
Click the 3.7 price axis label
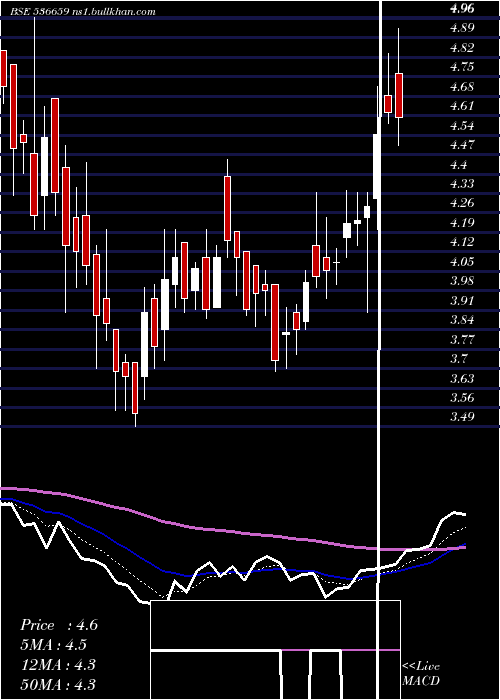pyautogui.click(x=458, y=359)
